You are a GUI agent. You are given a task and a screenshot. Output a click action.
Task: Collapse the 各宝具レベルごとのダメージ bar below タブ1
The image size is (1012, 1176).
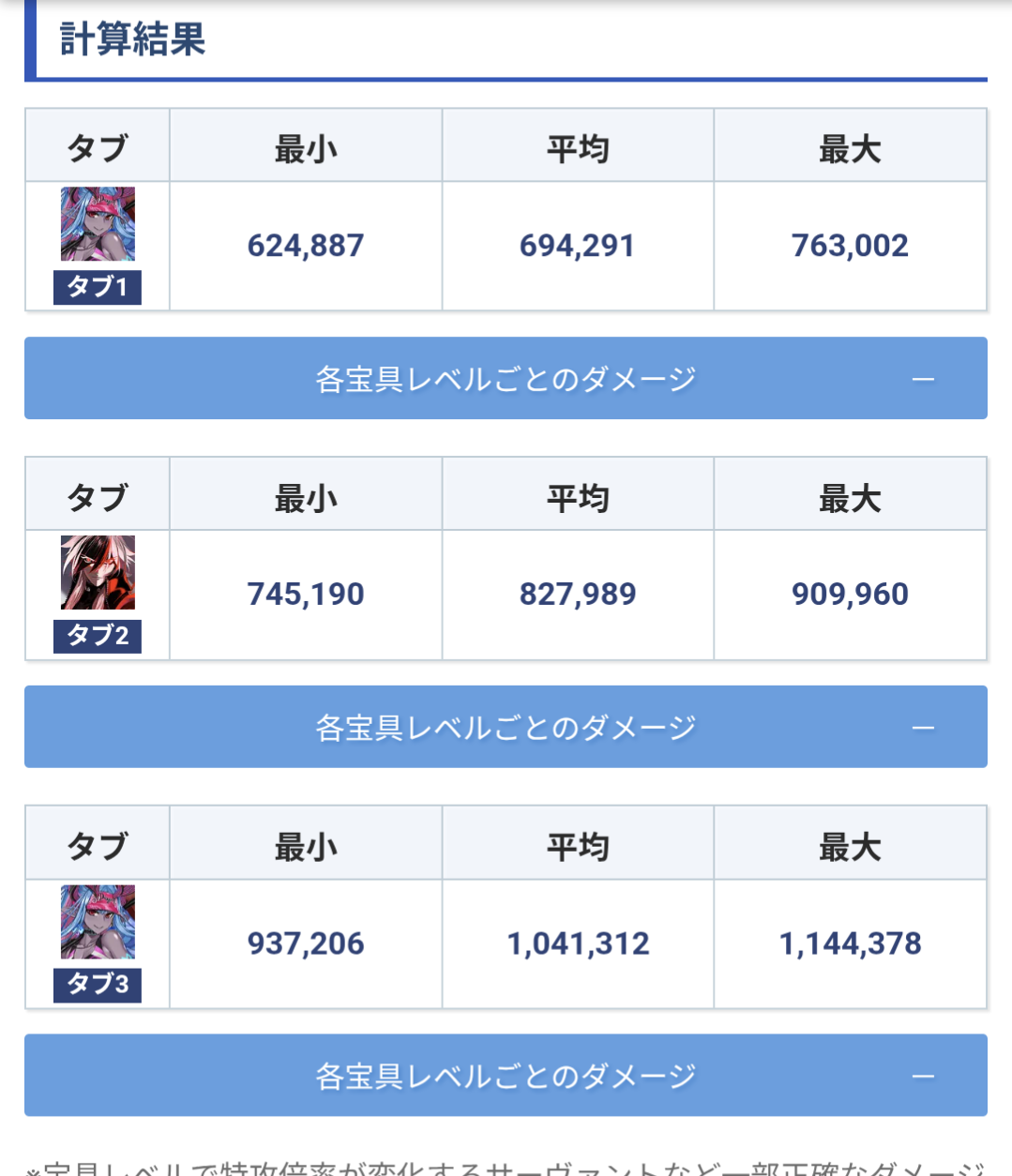coord(923,379)
